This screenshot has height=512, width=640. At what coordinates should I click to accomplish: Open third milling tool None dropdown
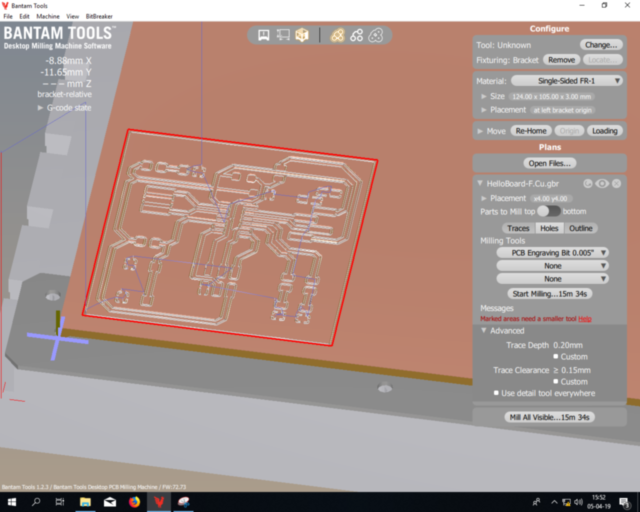click(x=552, y=279)
